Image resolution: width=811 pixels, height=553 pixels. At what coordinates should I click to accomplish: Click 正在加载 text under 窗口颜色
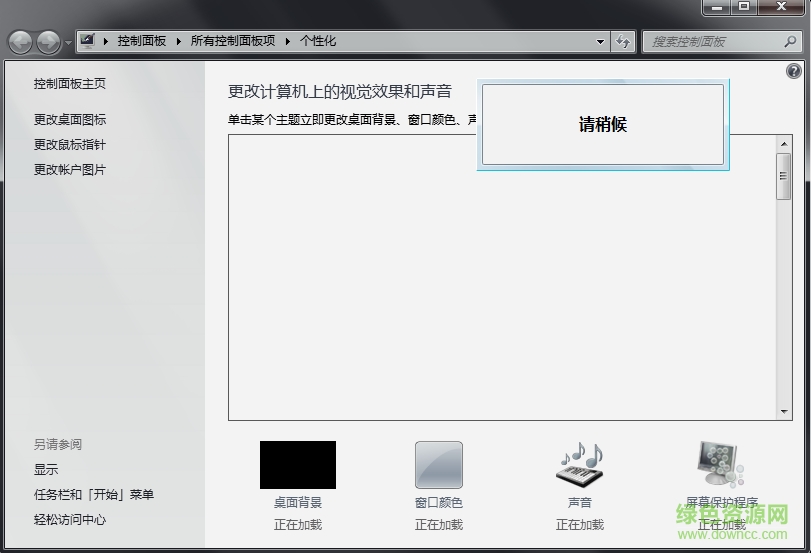click(x=439, y=525)
